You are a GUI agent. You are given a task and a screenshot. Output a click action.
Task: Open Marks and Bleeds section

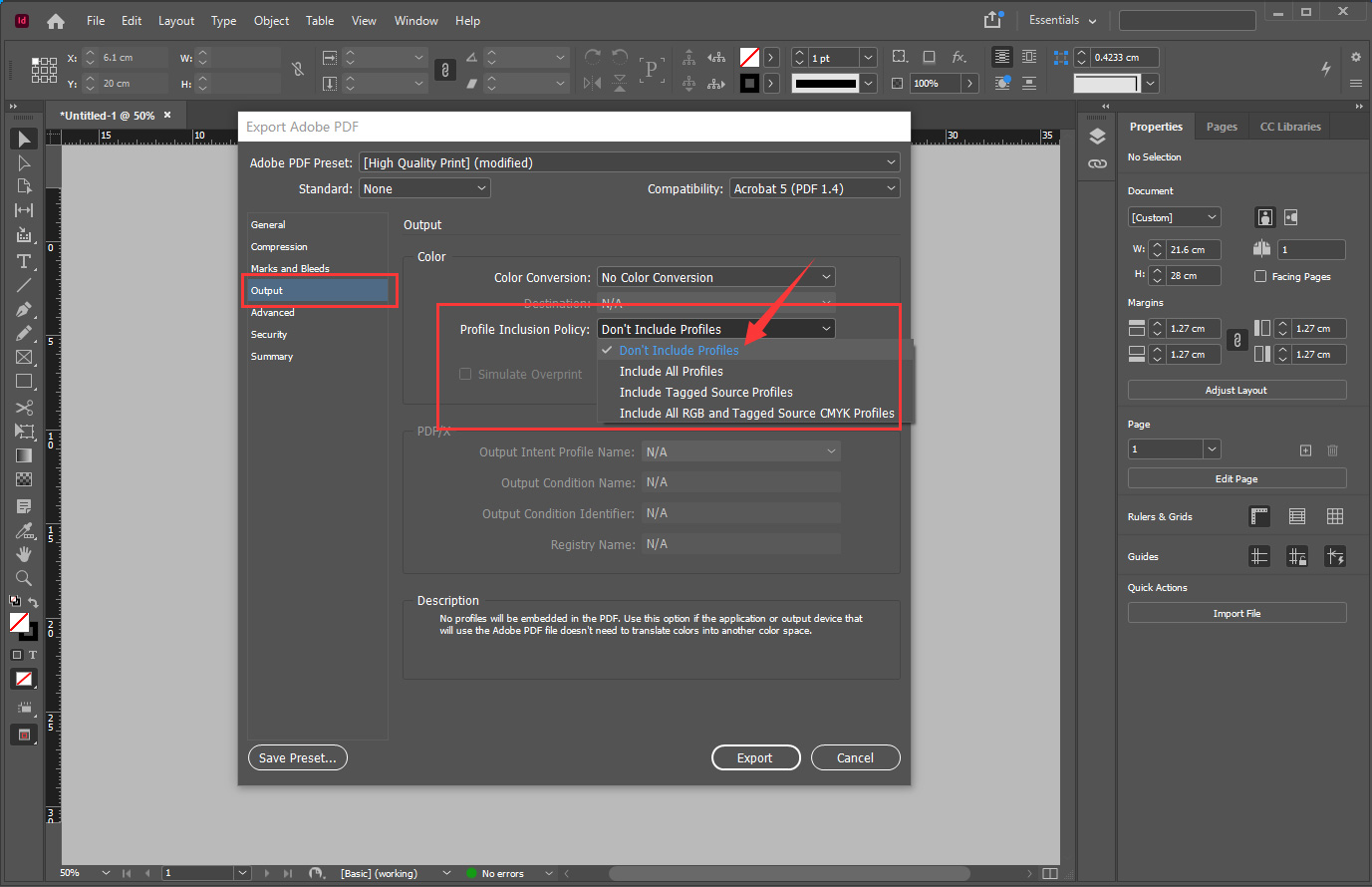(x=290, y=269)
